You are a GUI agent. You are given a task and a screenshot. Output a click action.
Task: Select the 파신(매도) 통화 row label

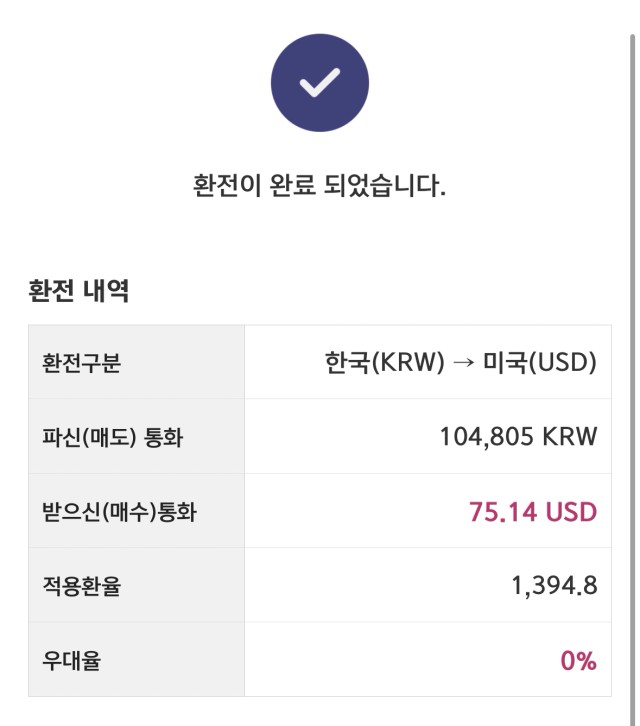point(113,437)
